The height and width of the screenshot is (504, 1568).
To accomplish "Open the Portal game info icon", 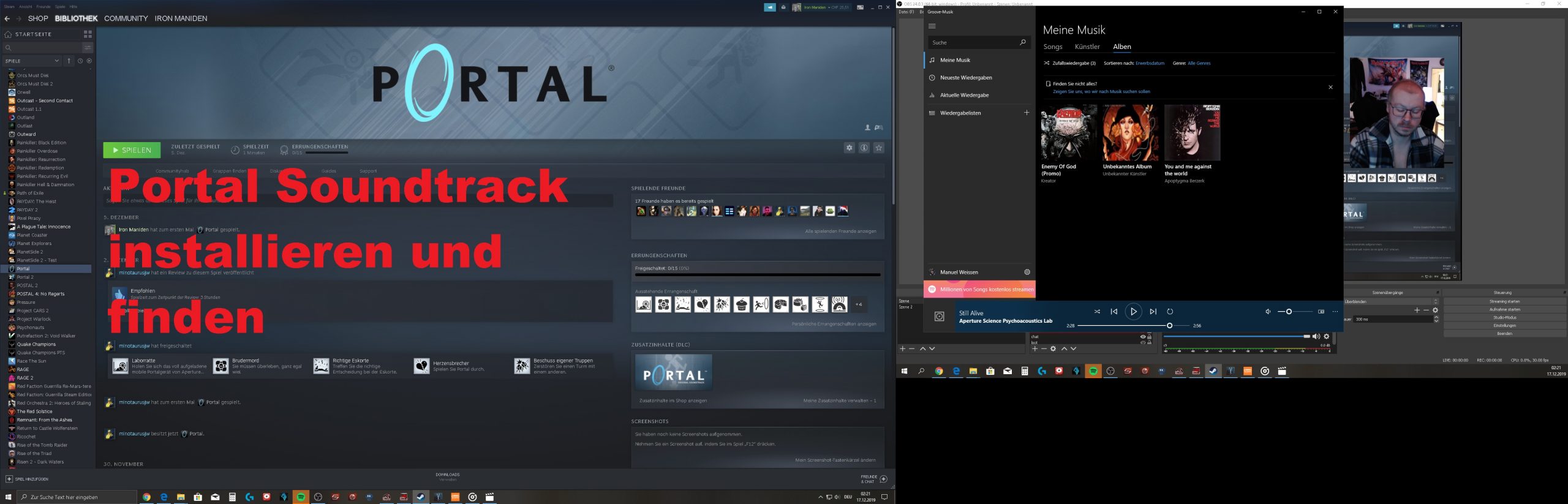I will [x=864, y=148].
